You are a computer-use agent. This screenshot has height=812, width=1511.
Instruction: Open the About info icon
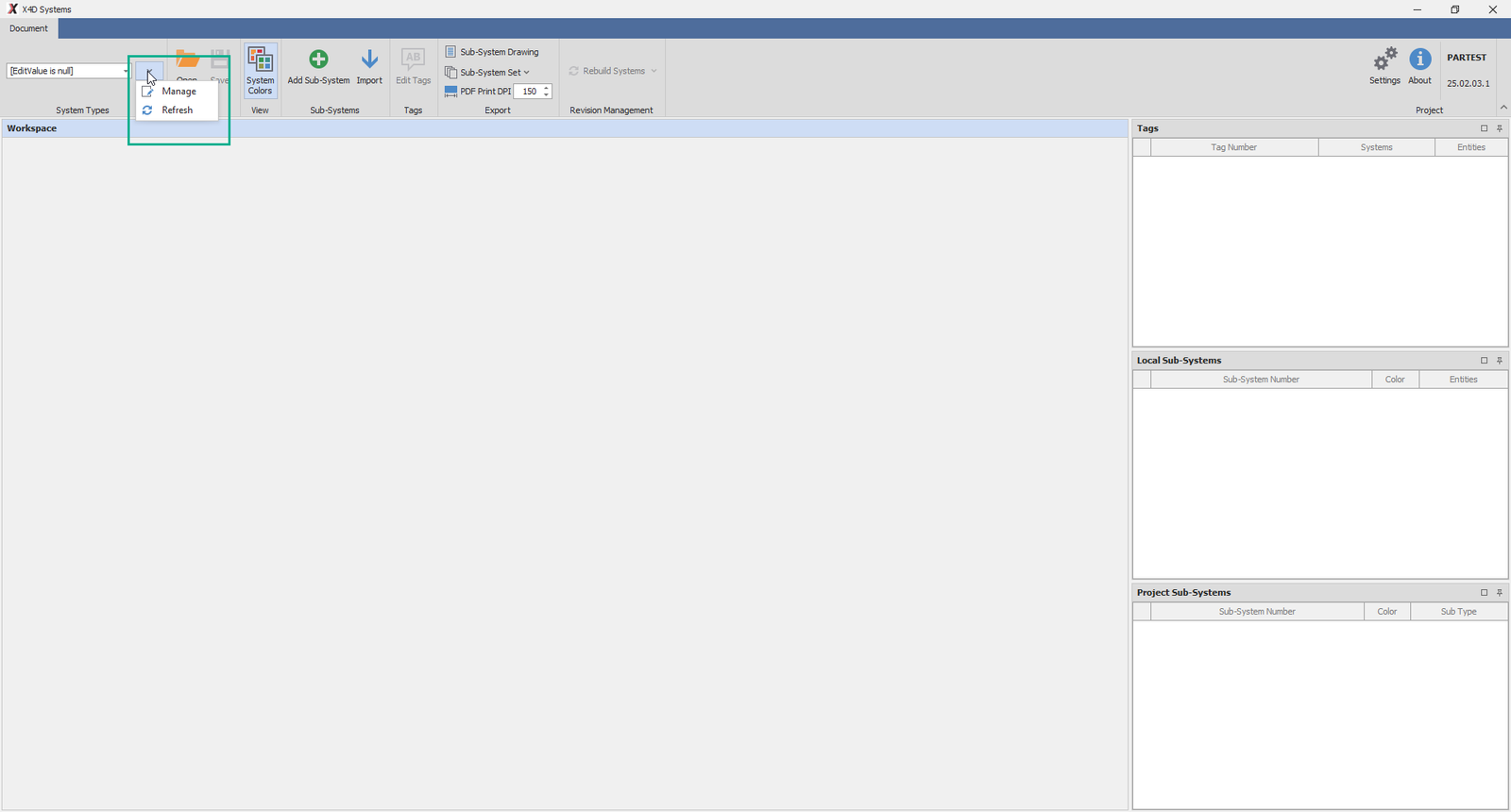point(1419,60)
